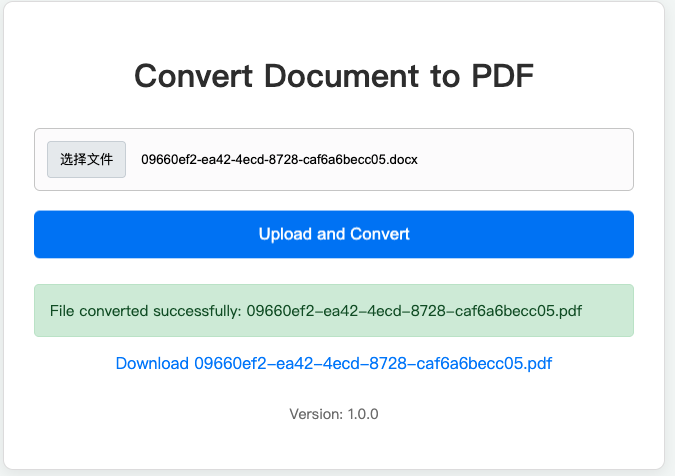Click the 1.0.0 version number
Image resolution: width=675 pixels, height=476 pixels.
[x=362, y=414]
